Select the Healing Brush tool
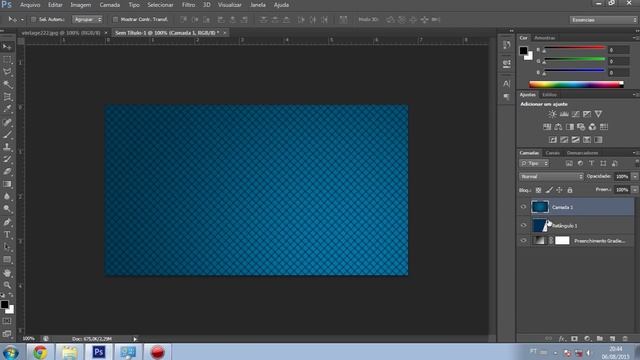The image size is (640, 360). pos(7,122)
